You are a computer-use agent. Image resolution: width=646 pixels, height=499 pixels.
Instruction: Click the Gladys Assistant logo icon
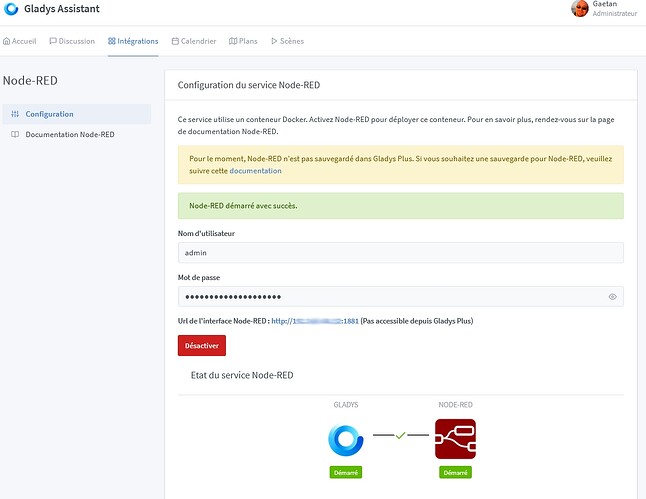tap(11, 9)
